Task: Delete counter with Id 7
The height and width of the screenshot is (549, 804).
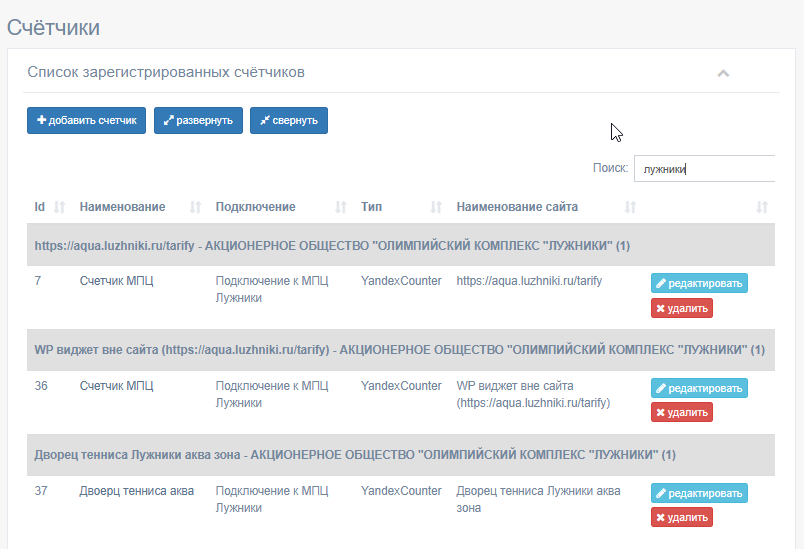Action: click(682, 309)
